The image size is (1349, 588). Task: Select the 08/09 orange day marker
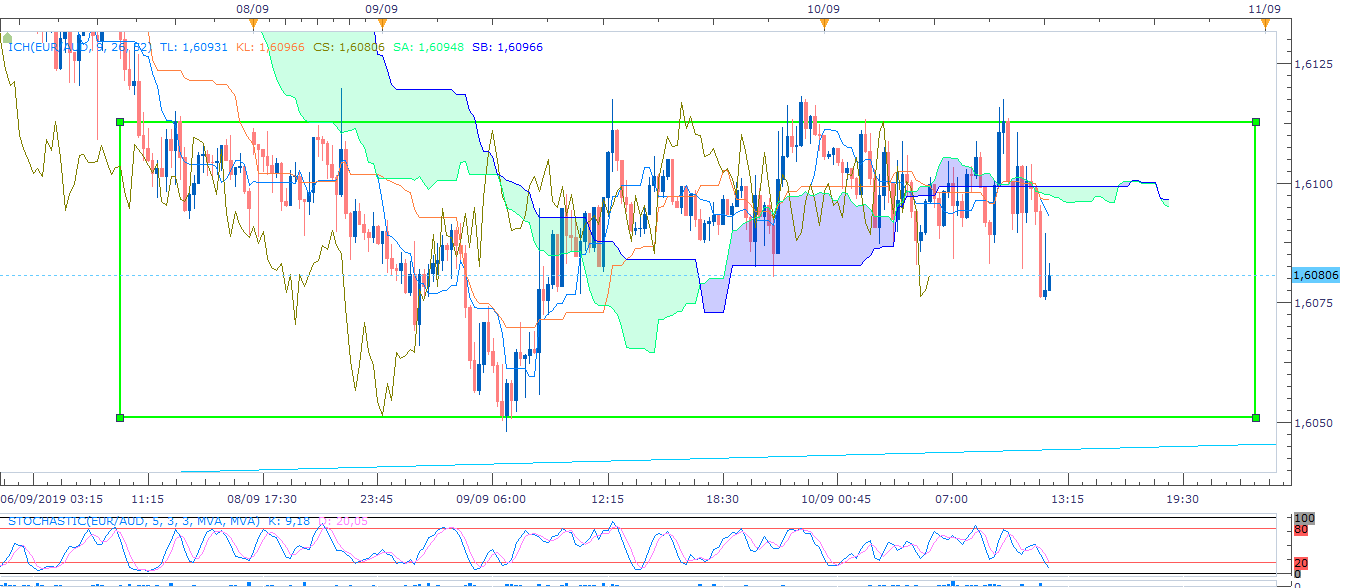254,23
